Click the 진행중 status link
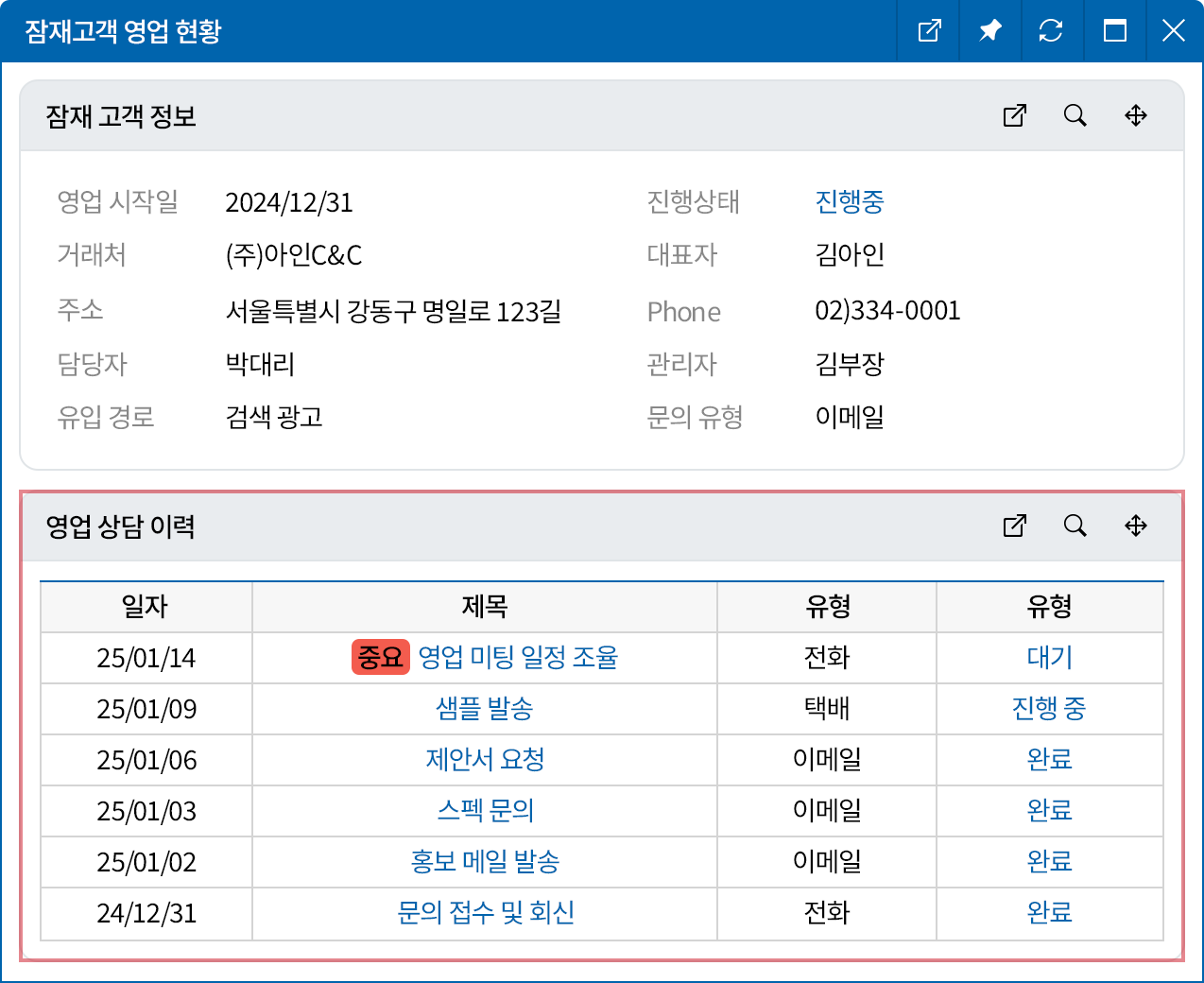 pyautogui.click(x=849, y=201)
